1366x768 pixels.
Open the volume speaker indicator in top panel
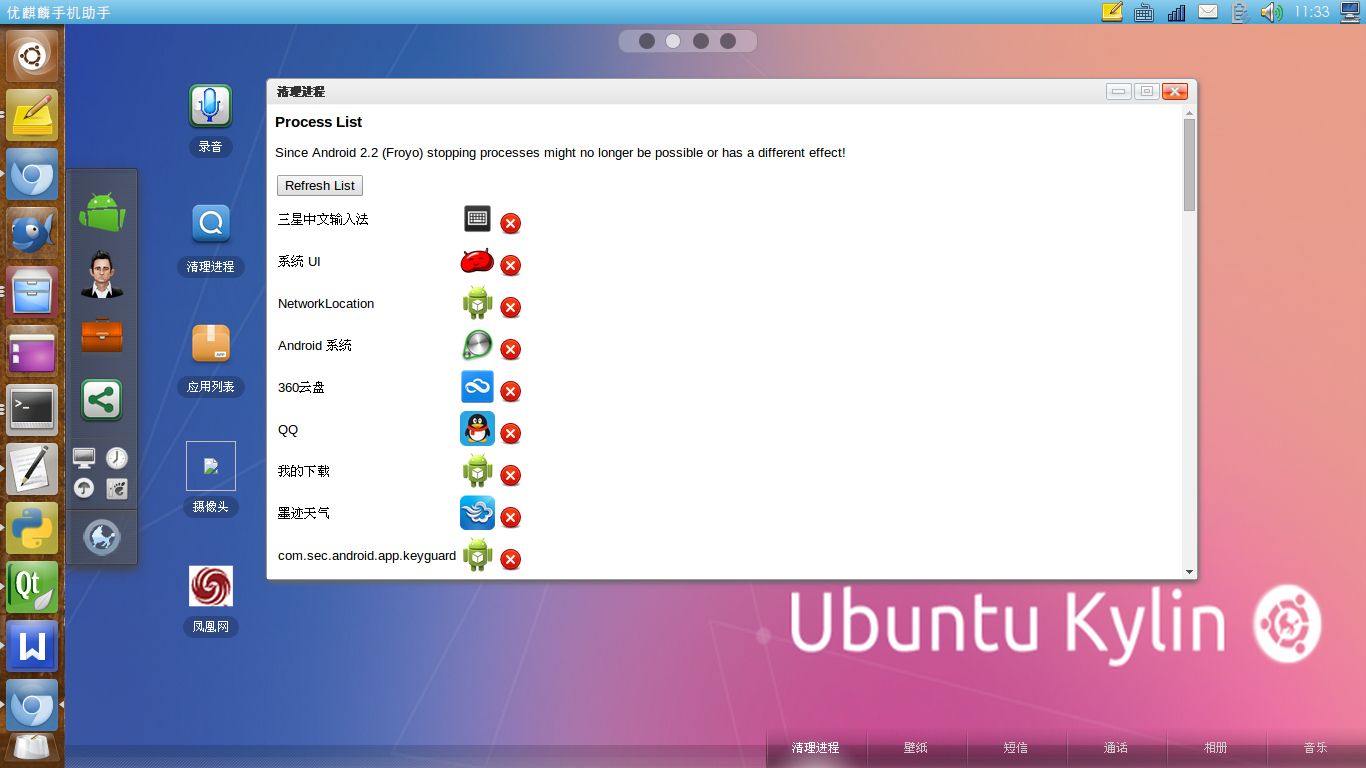coord(1271,12)
